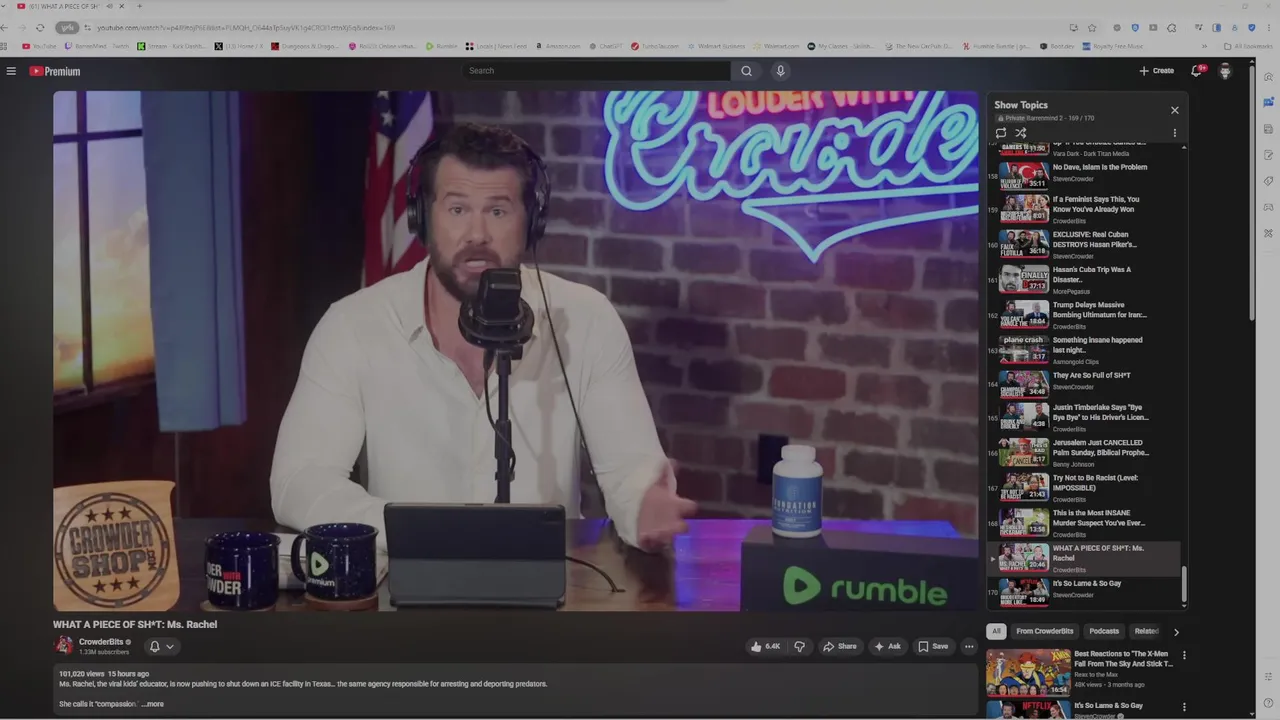This screenshot has height=720, width=1280.
Task: Share this video
Action: (x=840, y=646)
